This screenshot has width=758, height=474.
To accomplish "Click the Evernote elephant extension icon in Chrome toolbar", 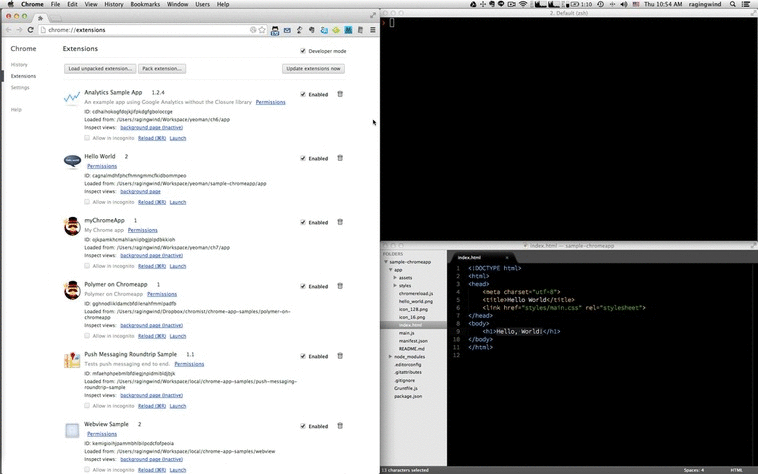I will click(x=312, y=30).
